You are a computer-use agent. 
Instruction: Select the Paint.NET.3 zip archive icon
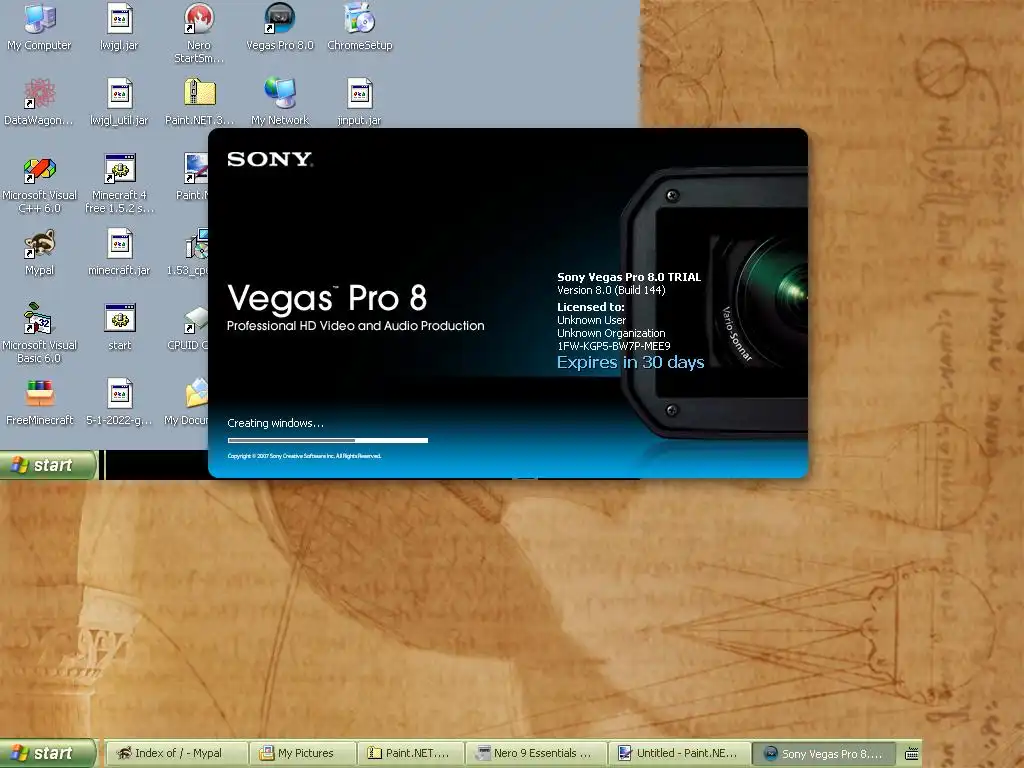[x=199, y=102]
